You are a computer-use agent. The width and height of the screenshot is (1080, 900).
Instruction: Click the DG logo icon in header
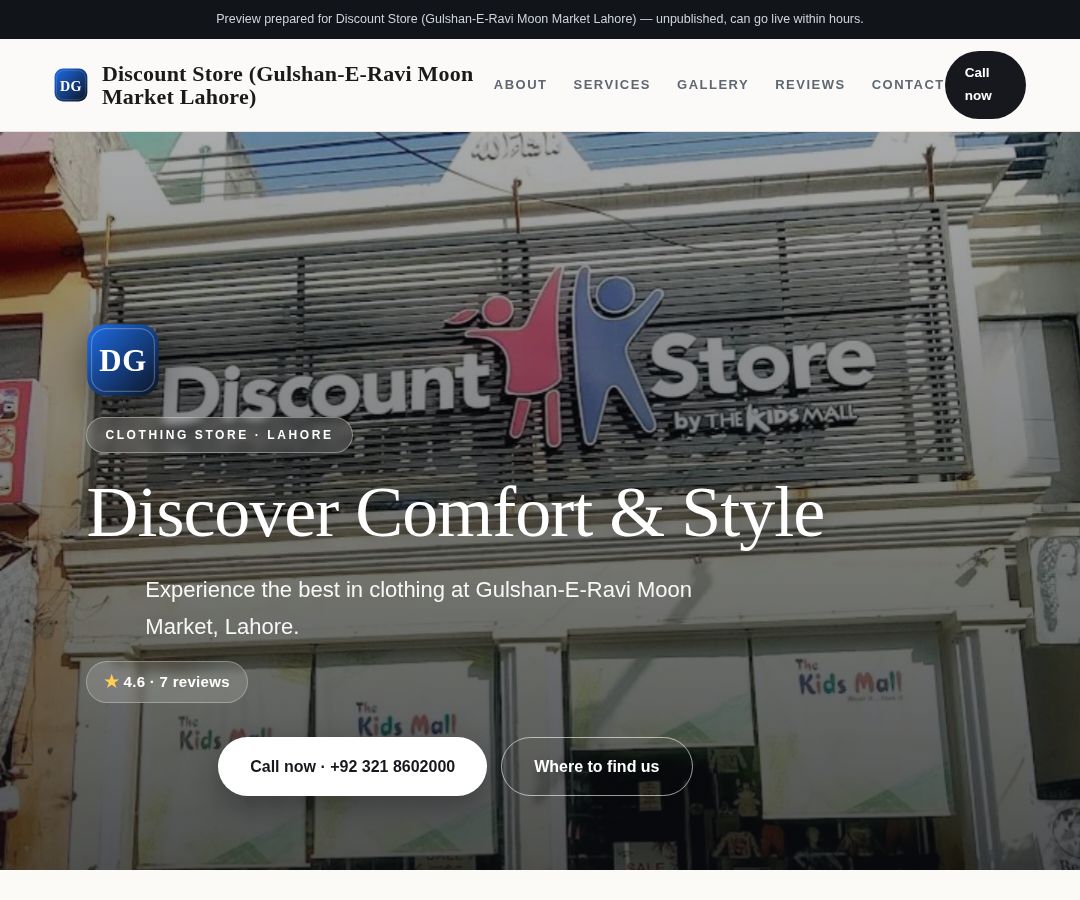[71, 85]
